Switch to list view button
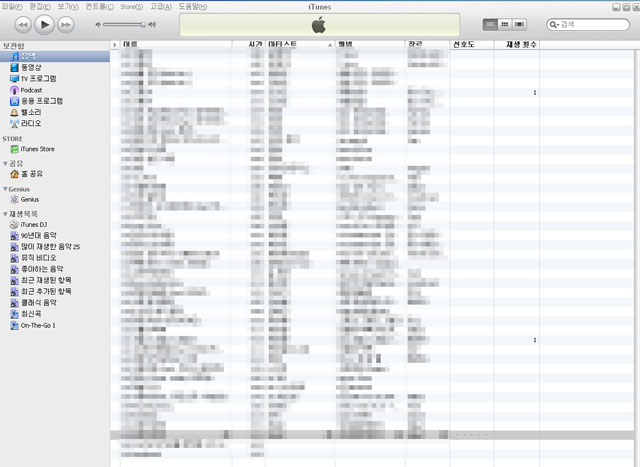 coord(490,24)
